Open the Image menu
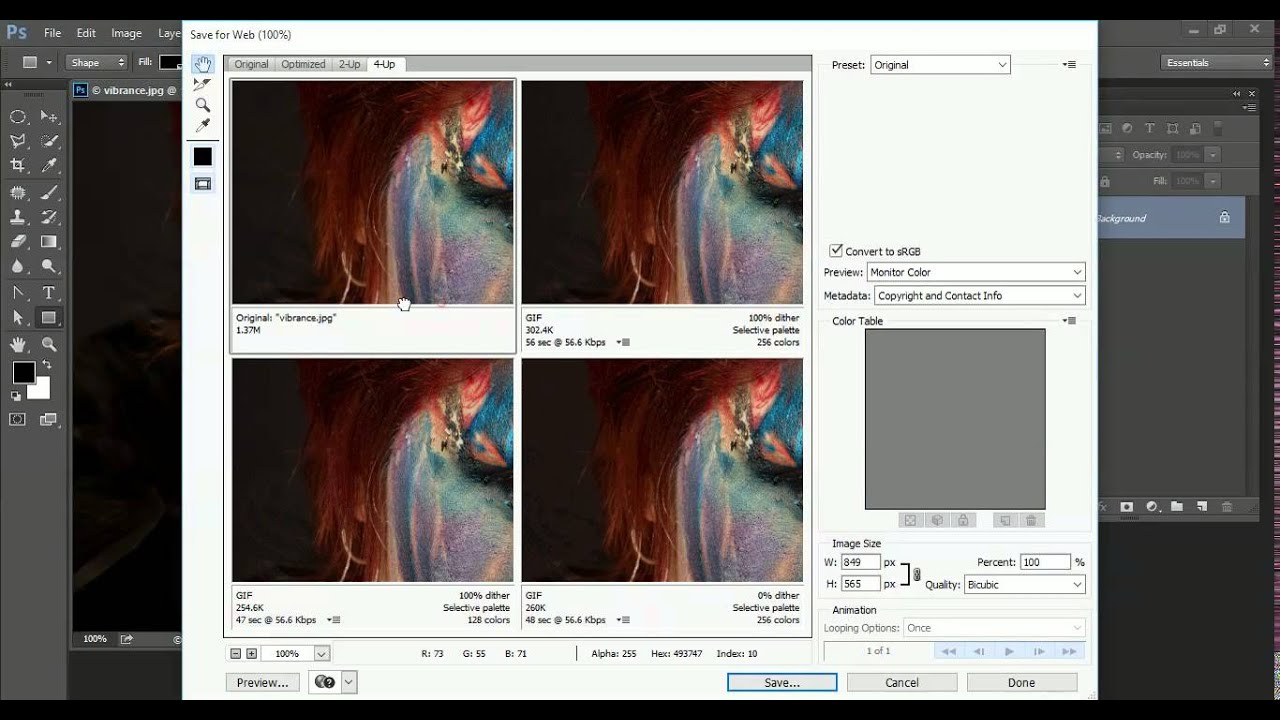The image size is (1280, 720). 126,33
